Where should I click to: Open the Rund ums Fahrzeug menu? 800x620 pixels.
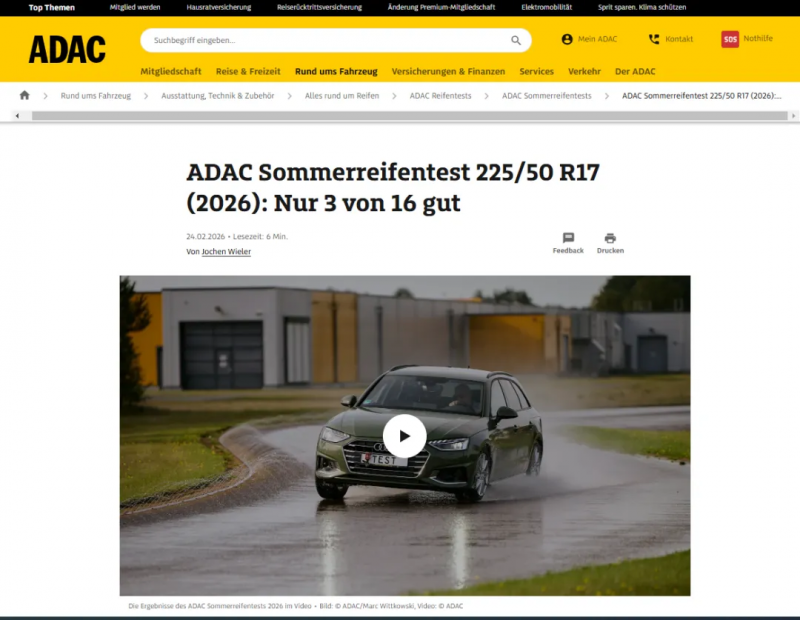point(336,71)
